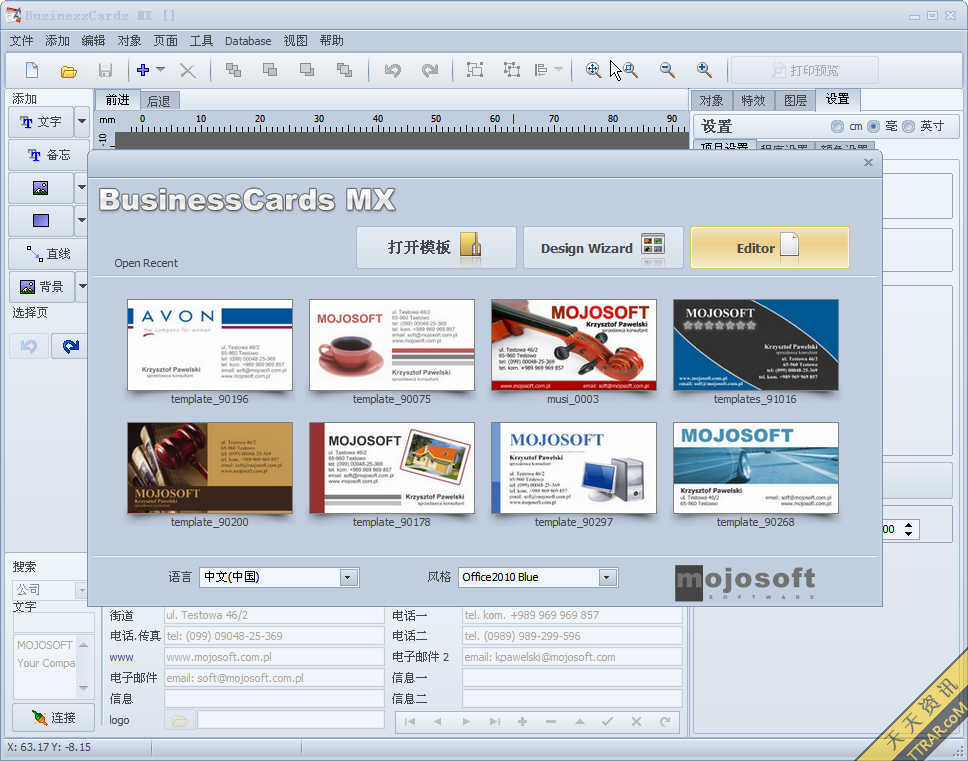Click the New document toolbar icon
This screenshot has width=968, height=761.
32,70
